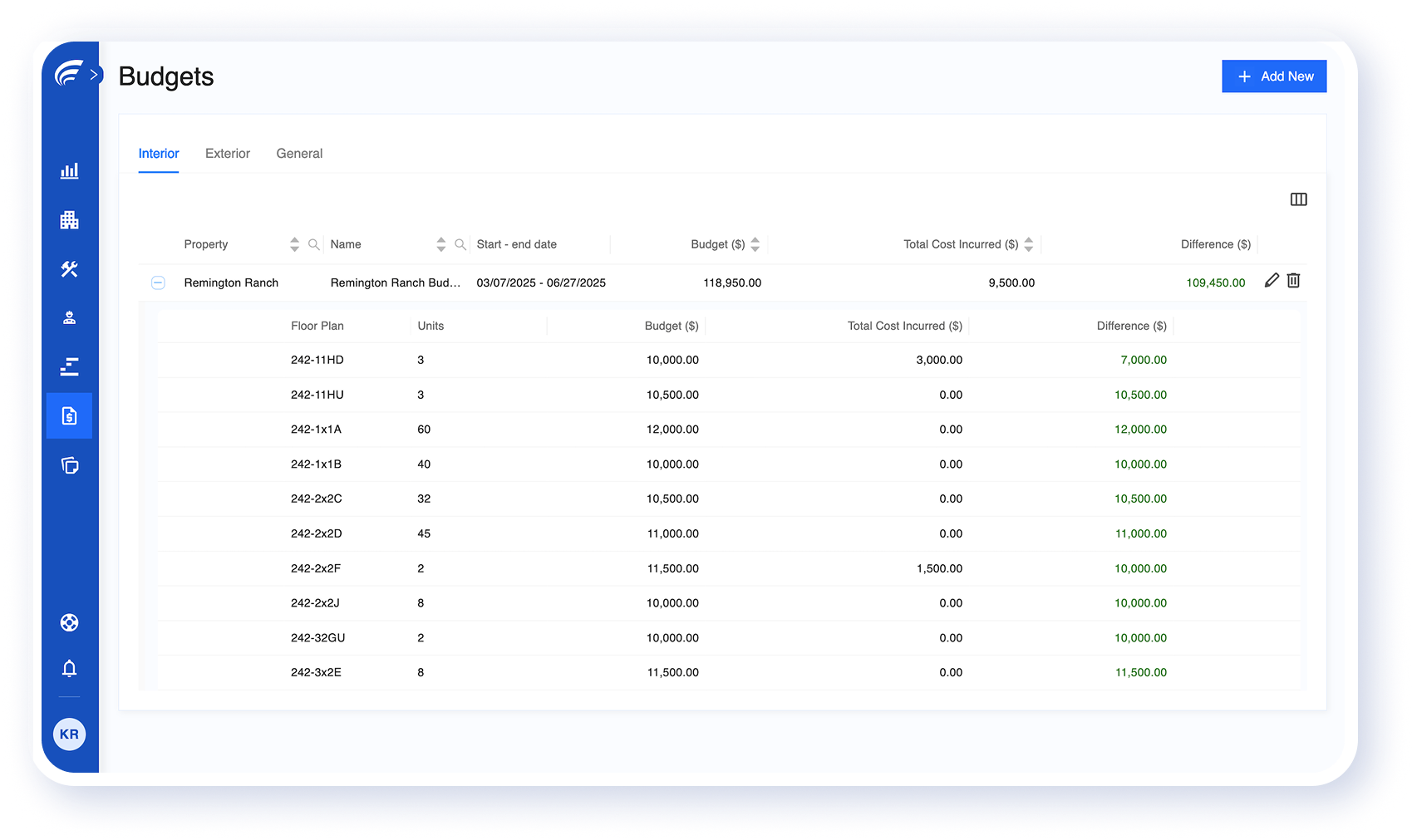This screenshot has width=1412, height=840.
Task: Sort by the Name column arrows
Action: point(440,244)
